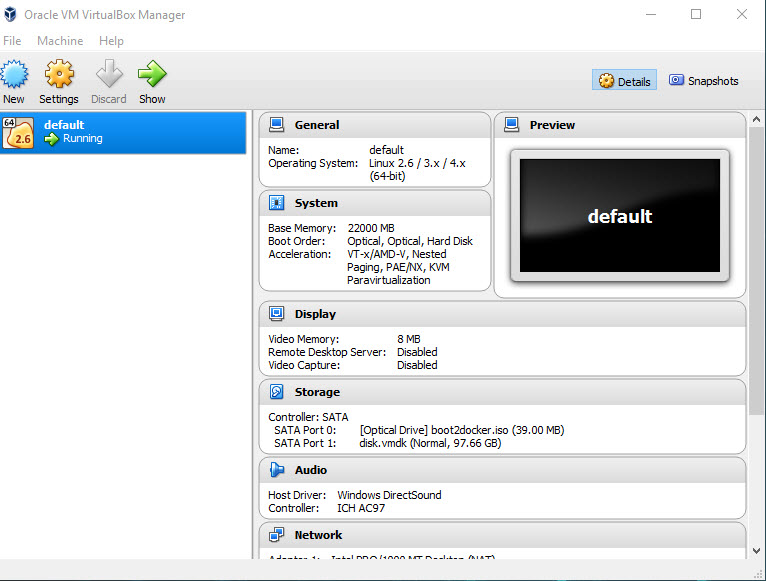Click the default VM preview thumbnail
766x581 pixels.
pos(619,216)
